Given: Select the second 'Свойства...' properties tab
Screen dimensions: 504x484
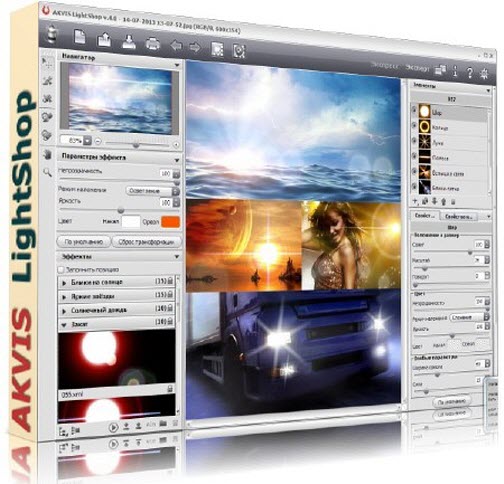Looking at the screenshot, I should [x=459, y=217].
